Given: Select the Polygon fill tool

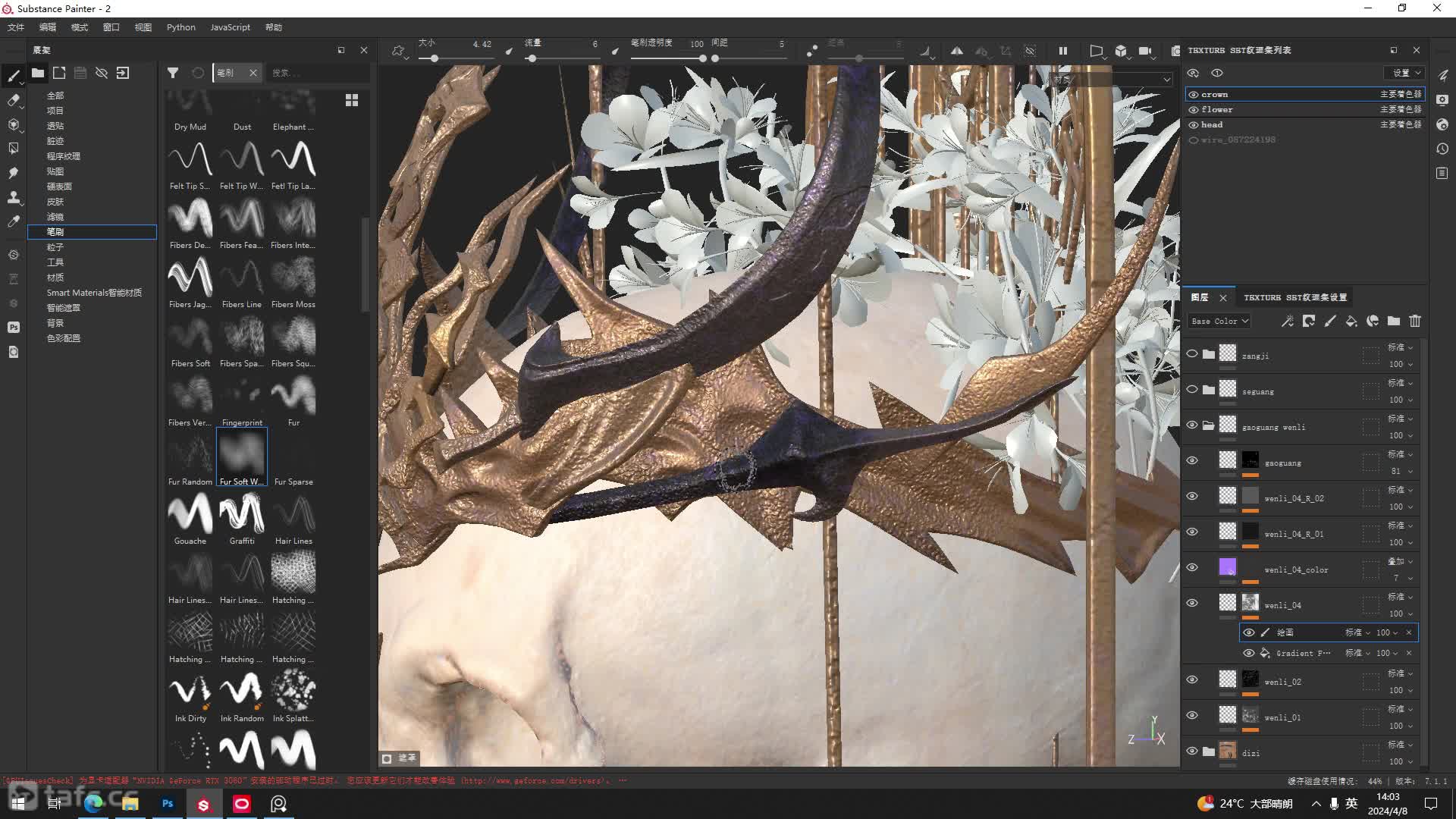Looking at the screenshot, I should (x=13, y=149).
